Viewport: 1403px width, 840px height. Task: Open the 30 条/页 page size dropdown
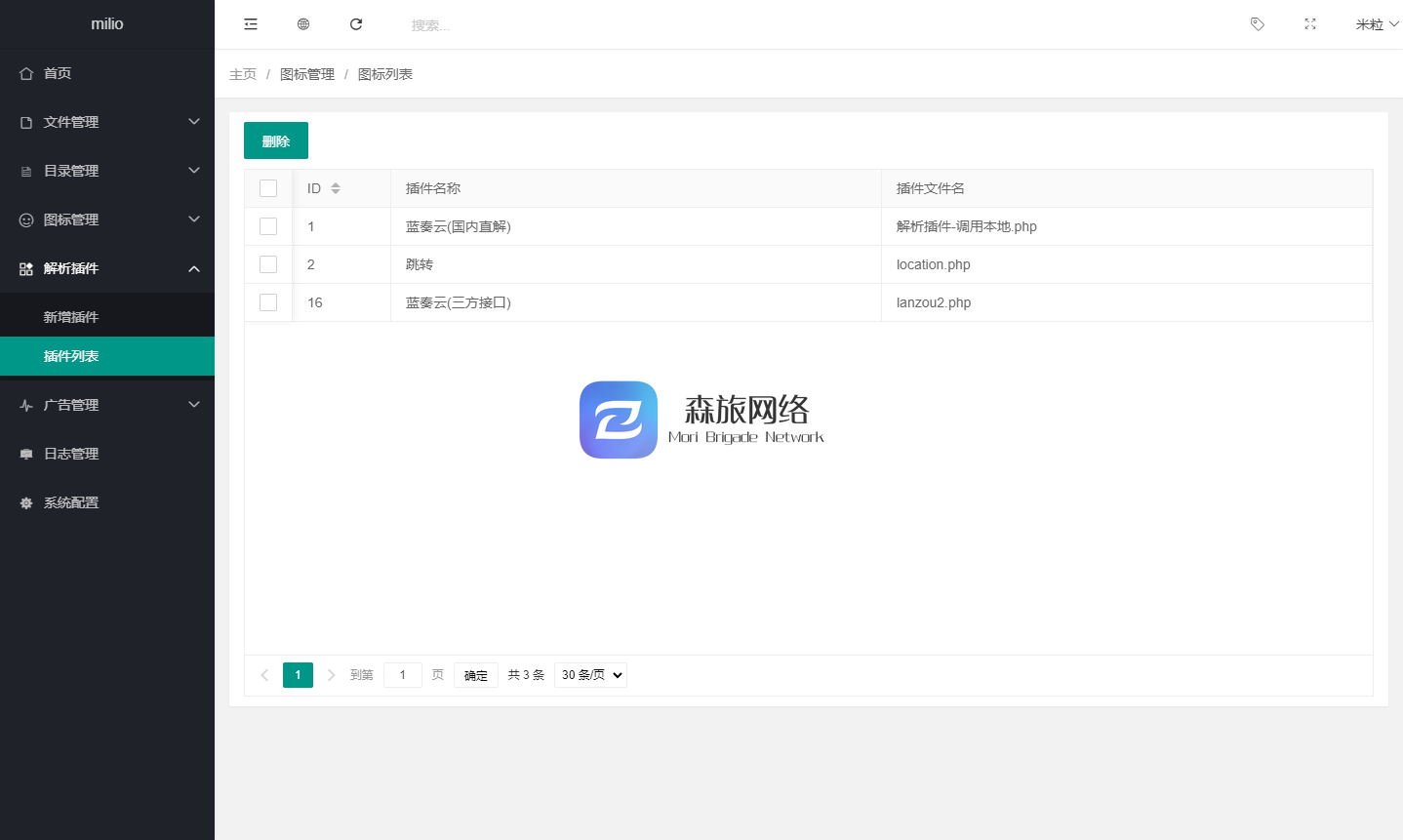[590, 675]
